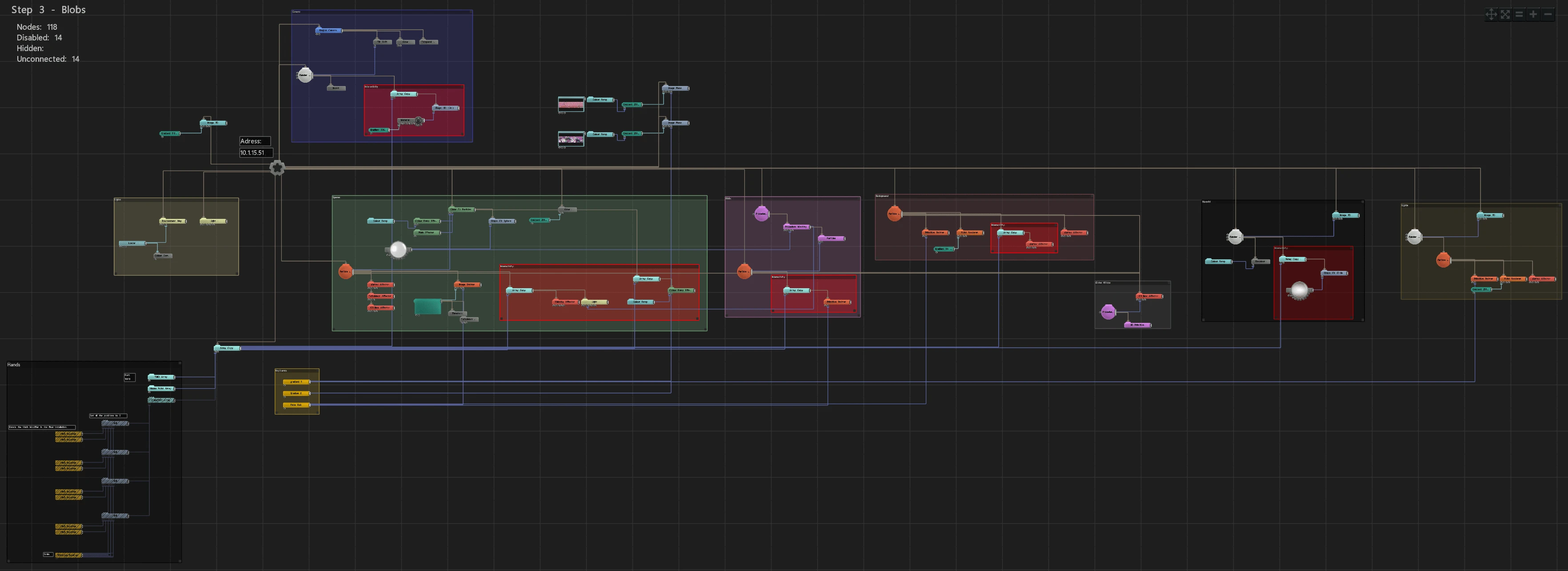
Task: Select the Procedural Meshing node
Action: tap(797, 227)
